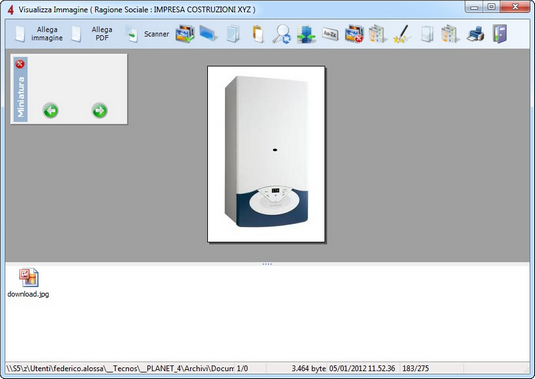Click the 183/275 value in status bar

click(416, 368)
